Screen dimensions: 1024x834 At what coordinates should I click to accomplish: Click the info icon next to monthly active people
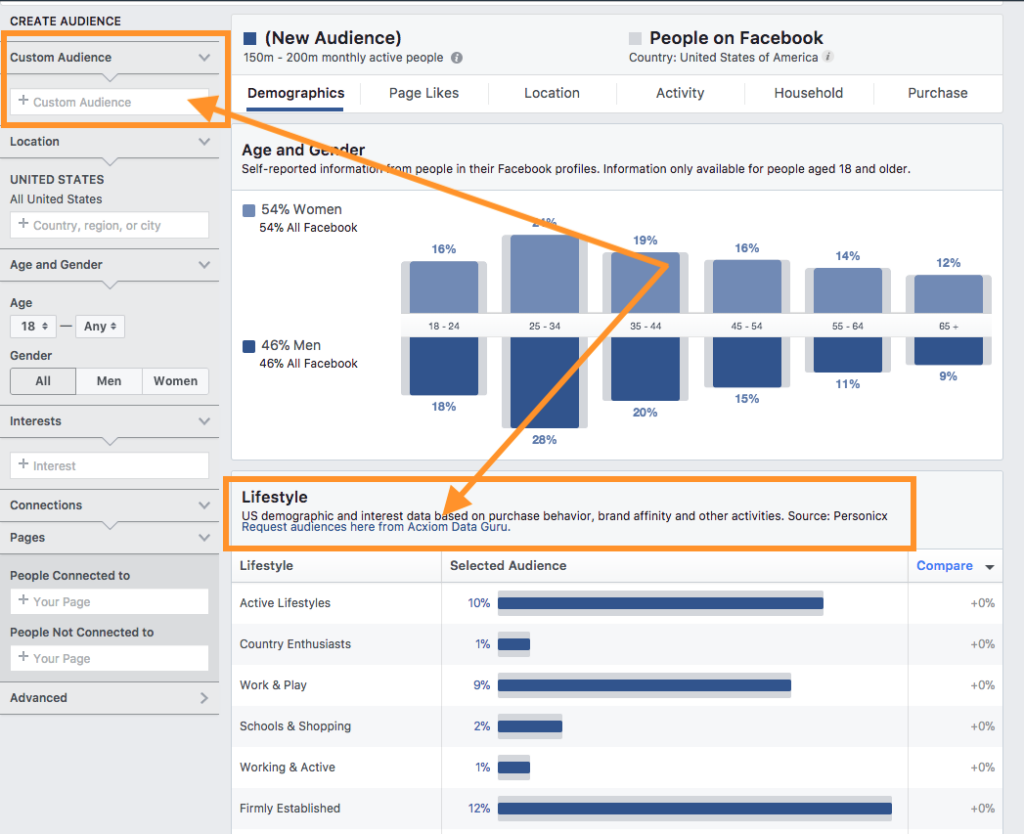(x=456, y=57)
